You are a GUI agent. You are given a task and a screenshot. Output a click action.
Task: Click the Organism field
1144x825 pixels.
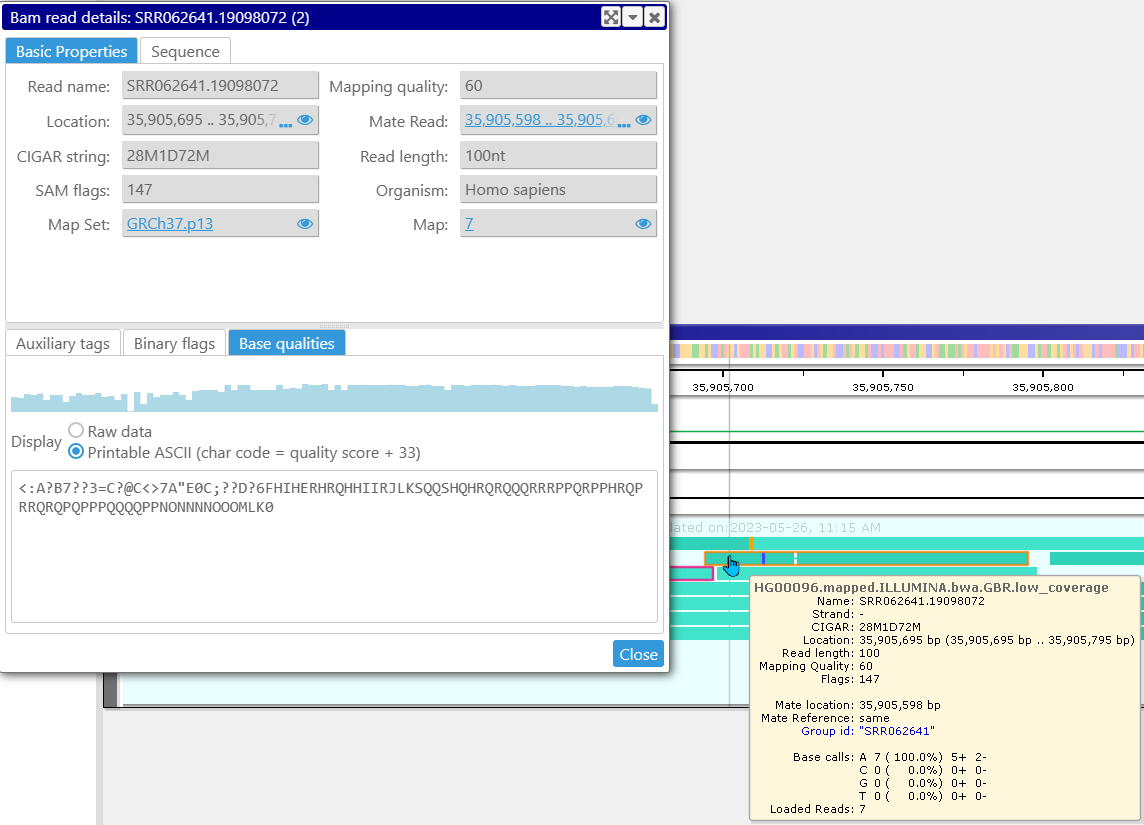558,190
